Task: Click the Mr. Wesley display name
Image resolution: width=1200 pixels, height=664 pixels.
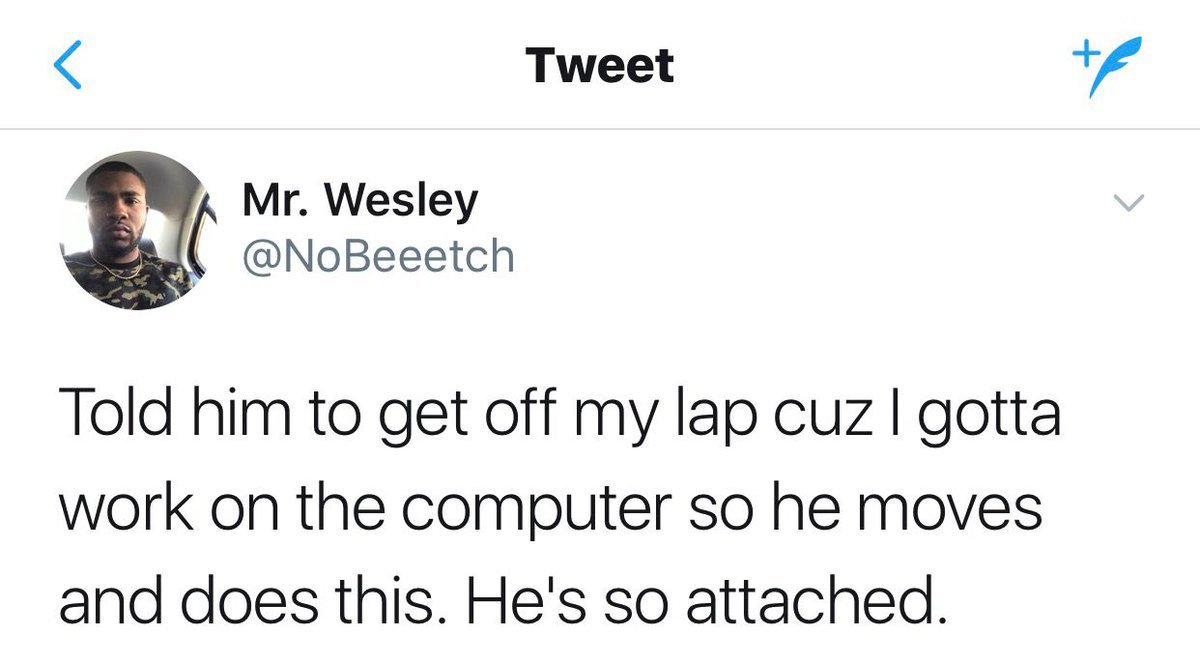Action: [360, 203]
